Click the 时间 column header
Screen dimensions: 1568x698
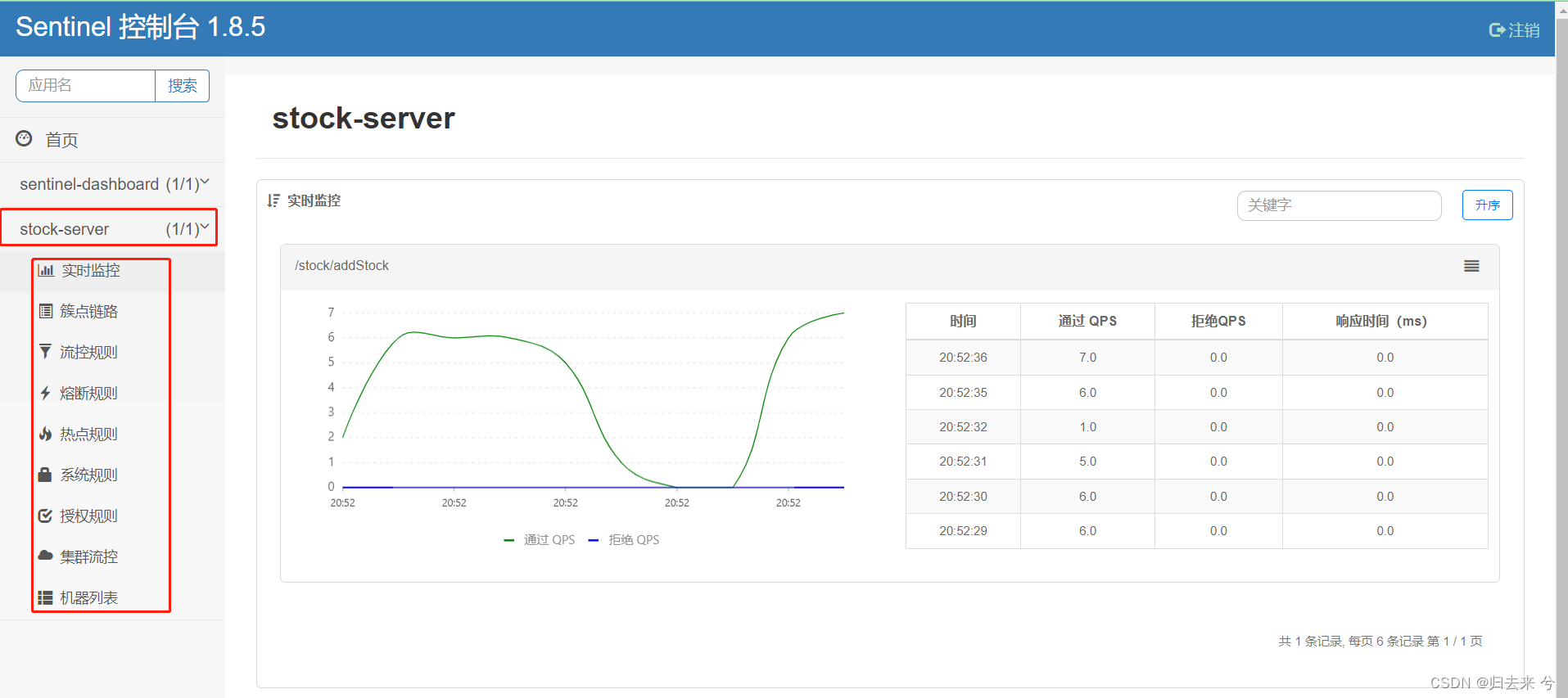click(x=963, y=322)
